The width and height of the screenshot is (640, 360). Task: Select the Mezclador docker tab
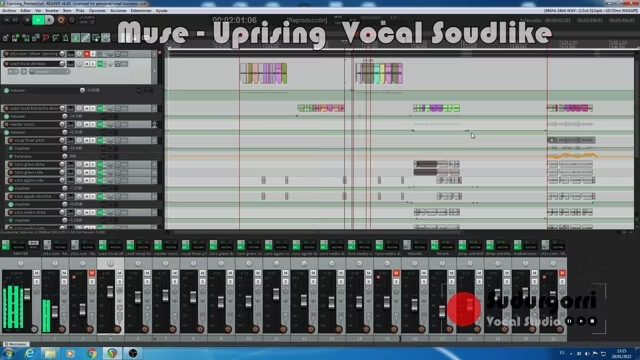click(16, 344)
